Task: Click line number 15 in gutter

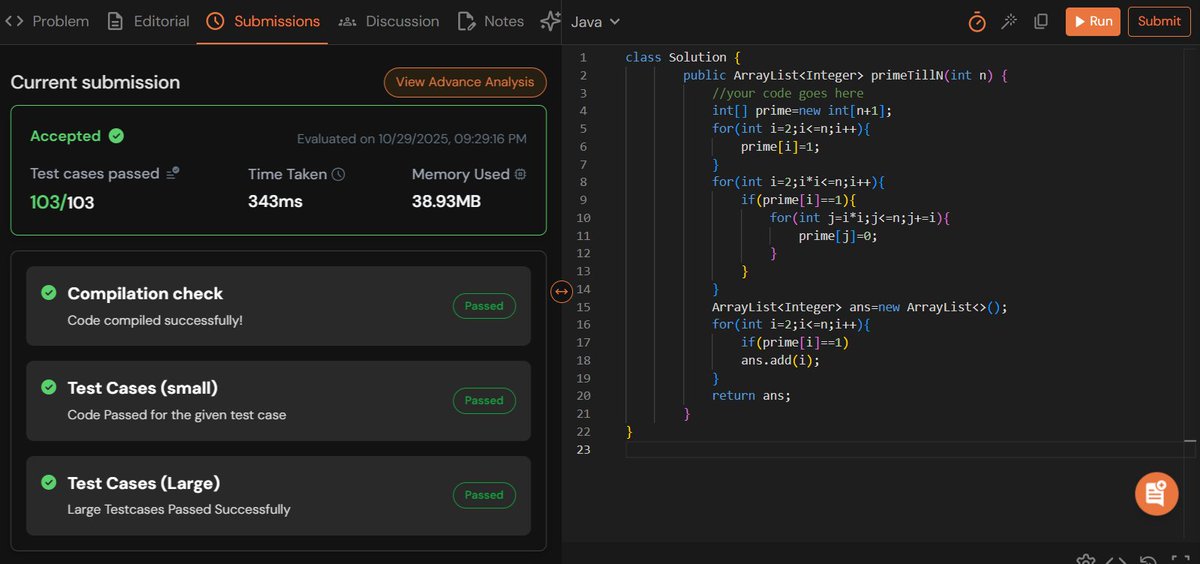Action: pos(582,307)
